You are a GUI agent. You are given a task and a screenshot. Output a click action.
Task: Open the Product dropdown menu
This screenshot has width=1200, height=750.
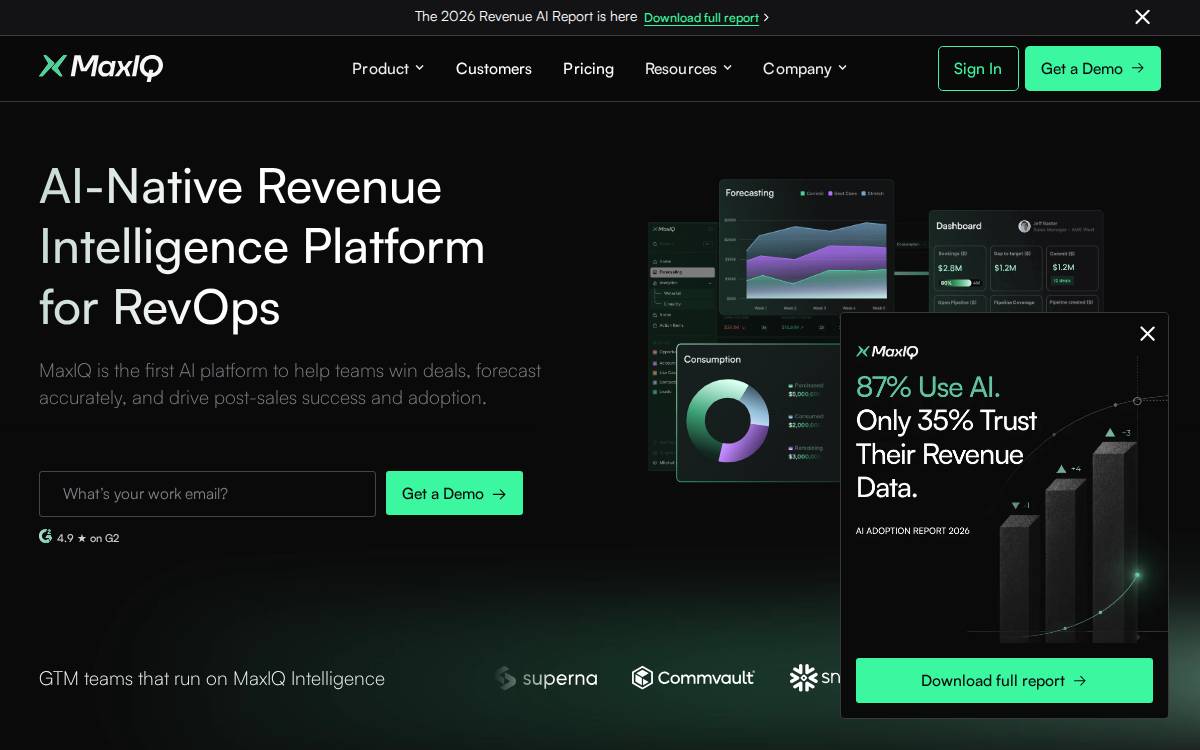(388, 68)
